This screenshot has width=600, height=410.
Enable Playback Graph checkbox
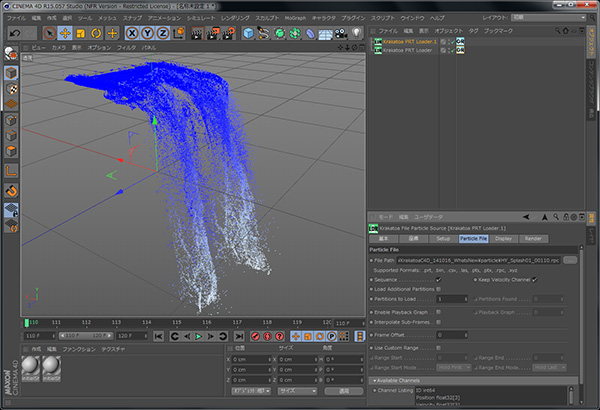[439, 312]
